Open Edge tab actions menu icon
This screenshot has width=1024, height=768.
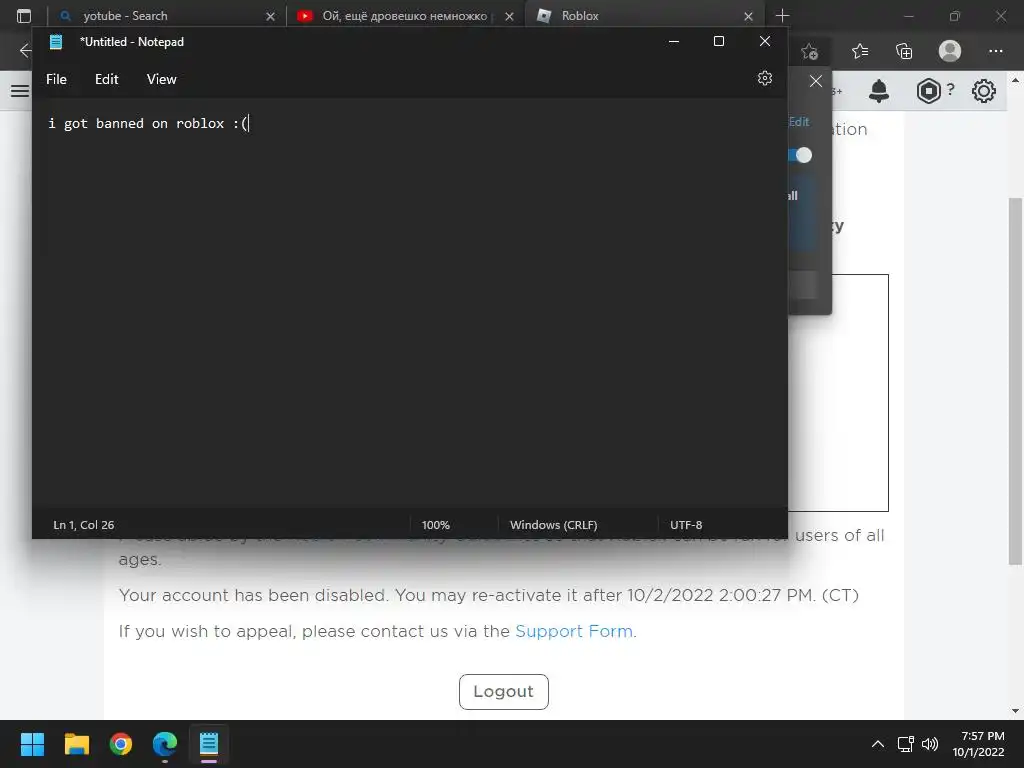[x=24, y=16]
